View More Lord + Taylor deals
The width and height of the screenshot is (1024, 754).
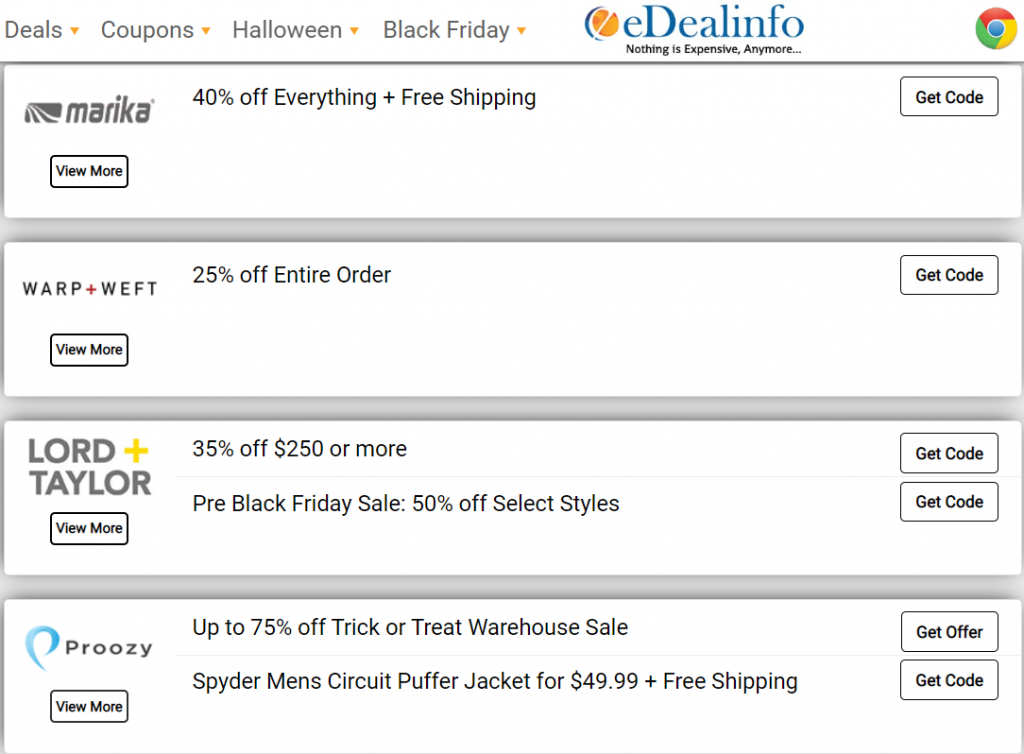point(89,528)
